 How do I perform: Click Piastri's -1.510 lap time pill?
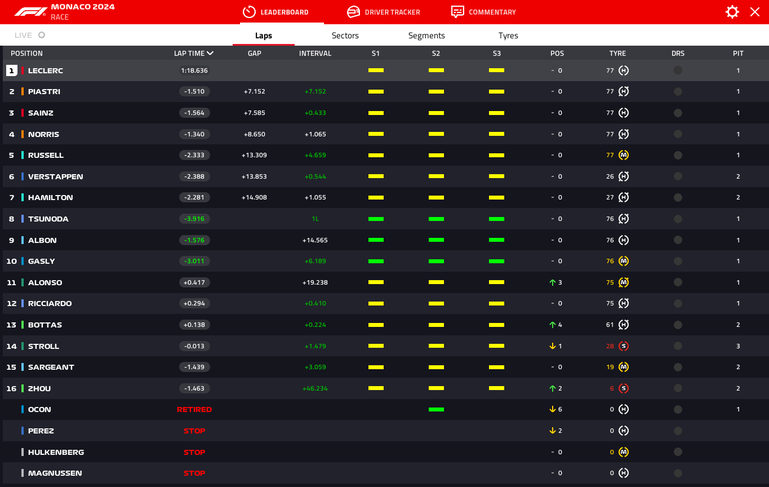pos(194,92)
